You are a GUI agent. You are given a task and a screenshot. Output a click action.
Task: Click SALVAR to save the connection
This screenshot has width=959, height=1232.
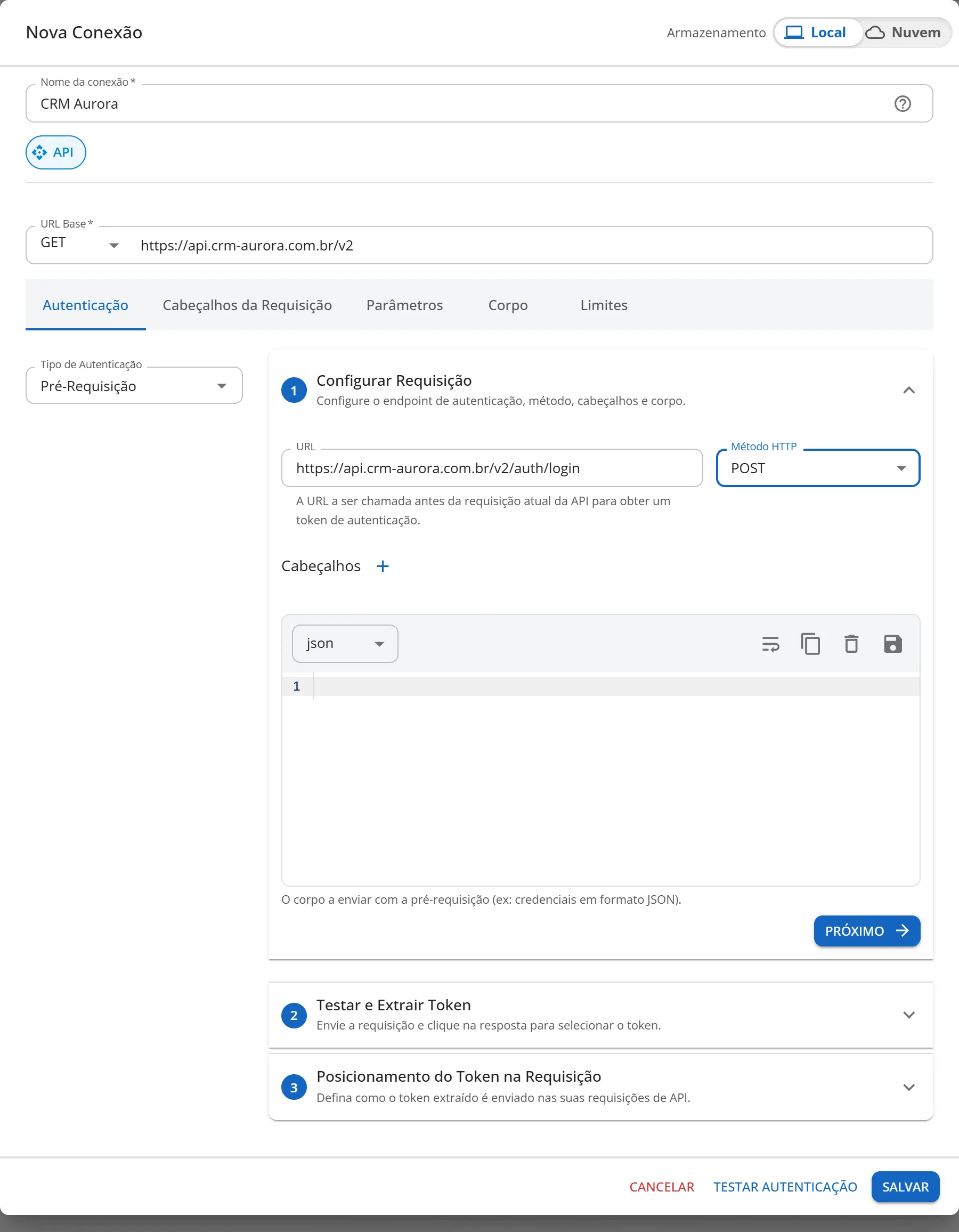tap(905, 1187)
